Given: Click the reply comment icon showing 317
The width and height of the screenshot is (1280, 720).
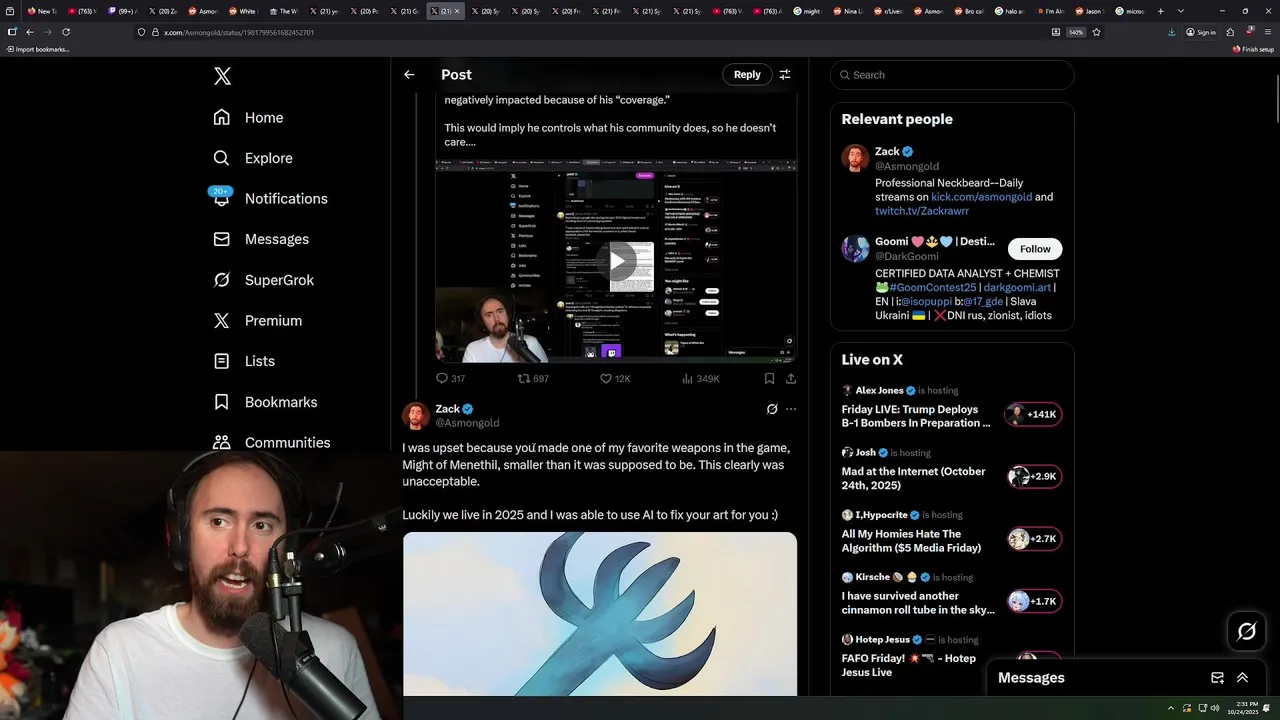Looking at the screenshot, I should coord(451,379).
